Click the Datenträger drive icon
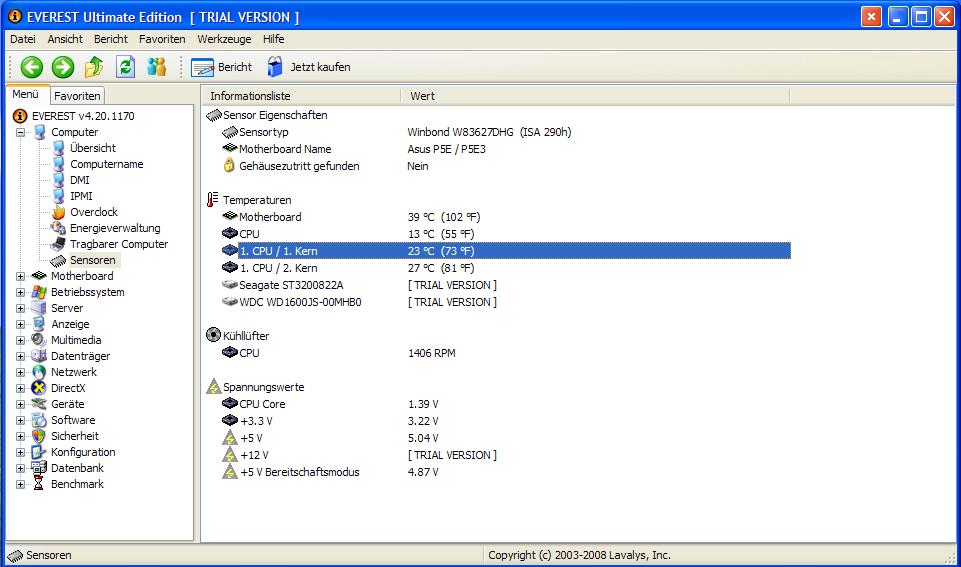Screen dimensions: 961x567 tap(39, 356)
